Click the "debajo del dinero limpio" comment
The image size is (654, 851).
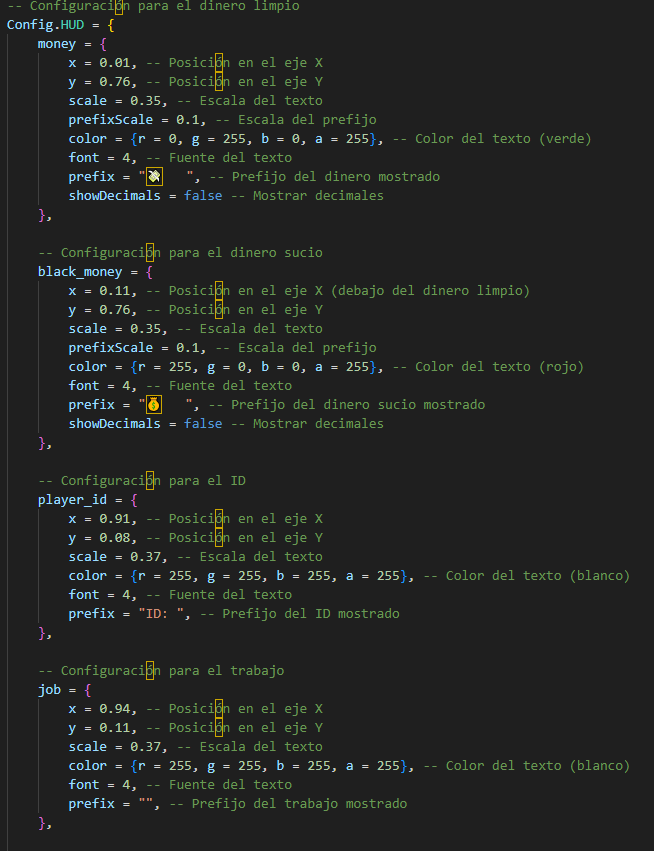click(430, 291)
